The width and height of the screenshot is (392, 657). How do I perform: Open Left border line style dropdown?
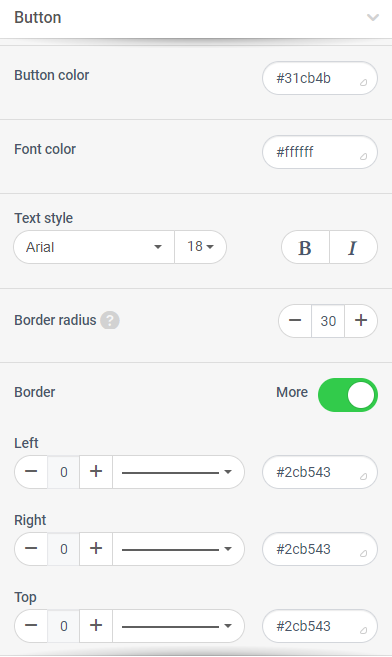pos(178,472)
